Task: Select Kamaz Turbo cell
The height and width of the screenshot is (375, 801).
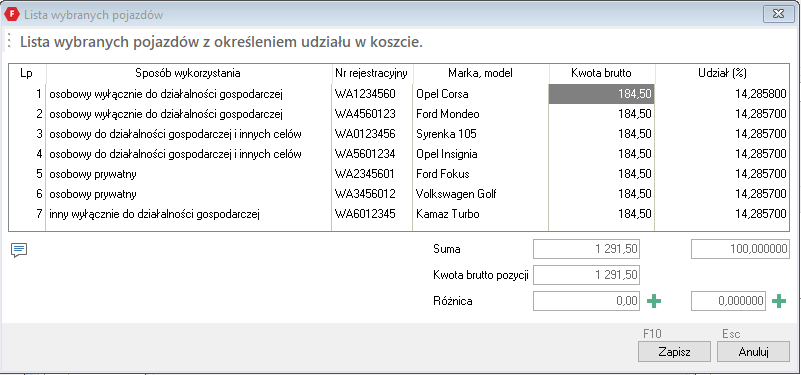Action: (x=481, y=214)
